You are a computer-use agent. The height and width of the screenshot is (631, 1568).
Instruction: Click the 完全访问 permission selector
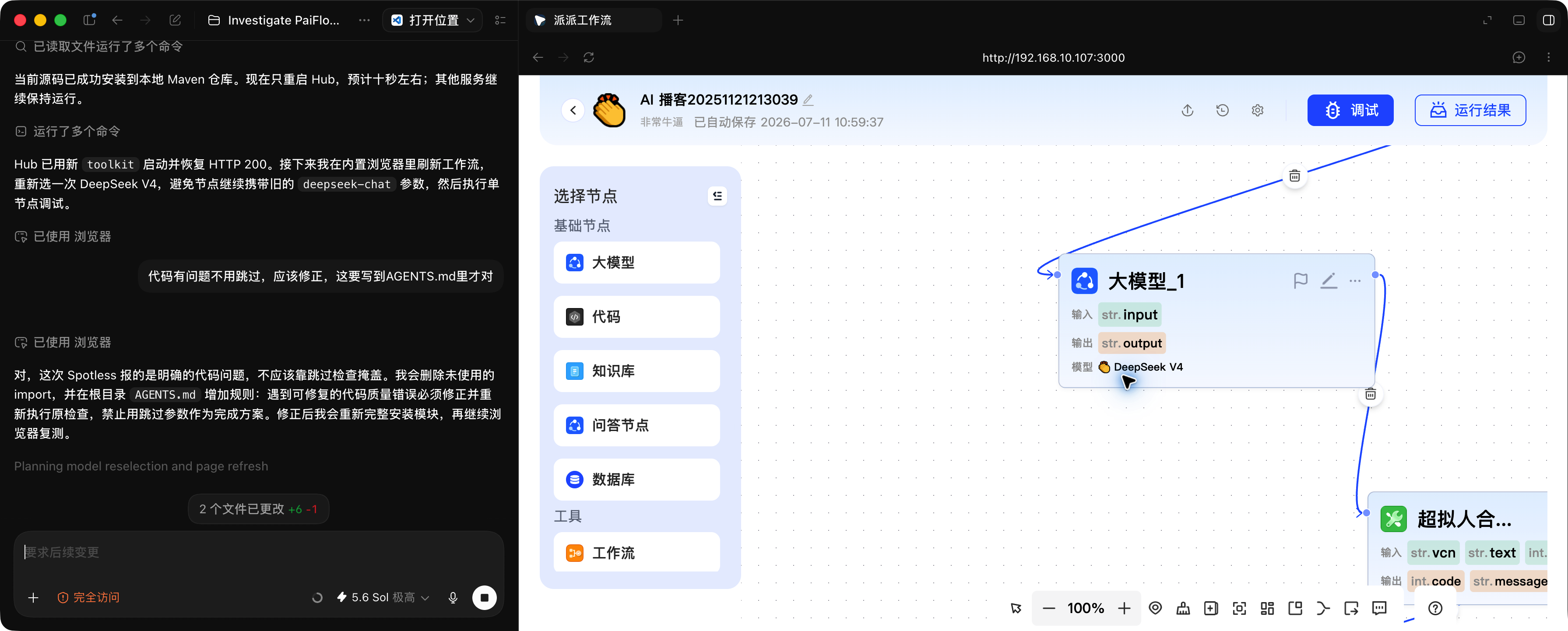tap(89, 598)
